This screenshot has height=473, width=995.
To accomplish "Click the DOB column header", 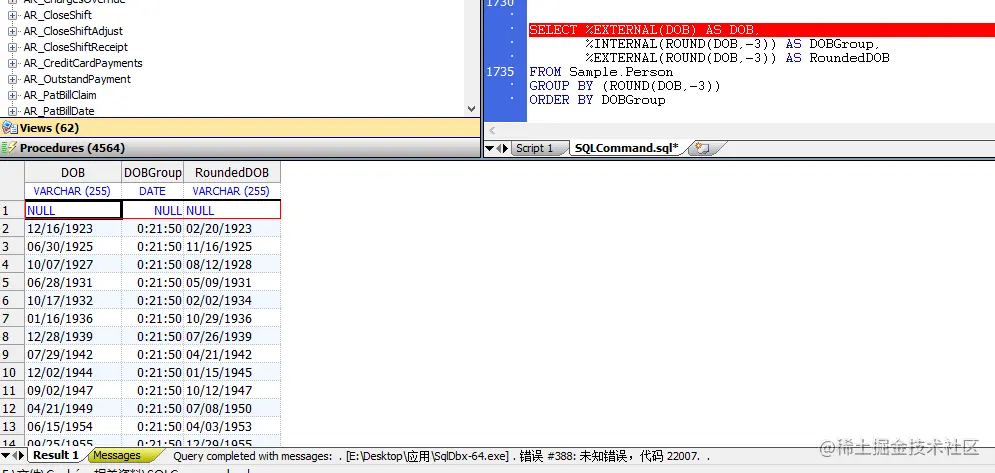I will tap(73, 173).
